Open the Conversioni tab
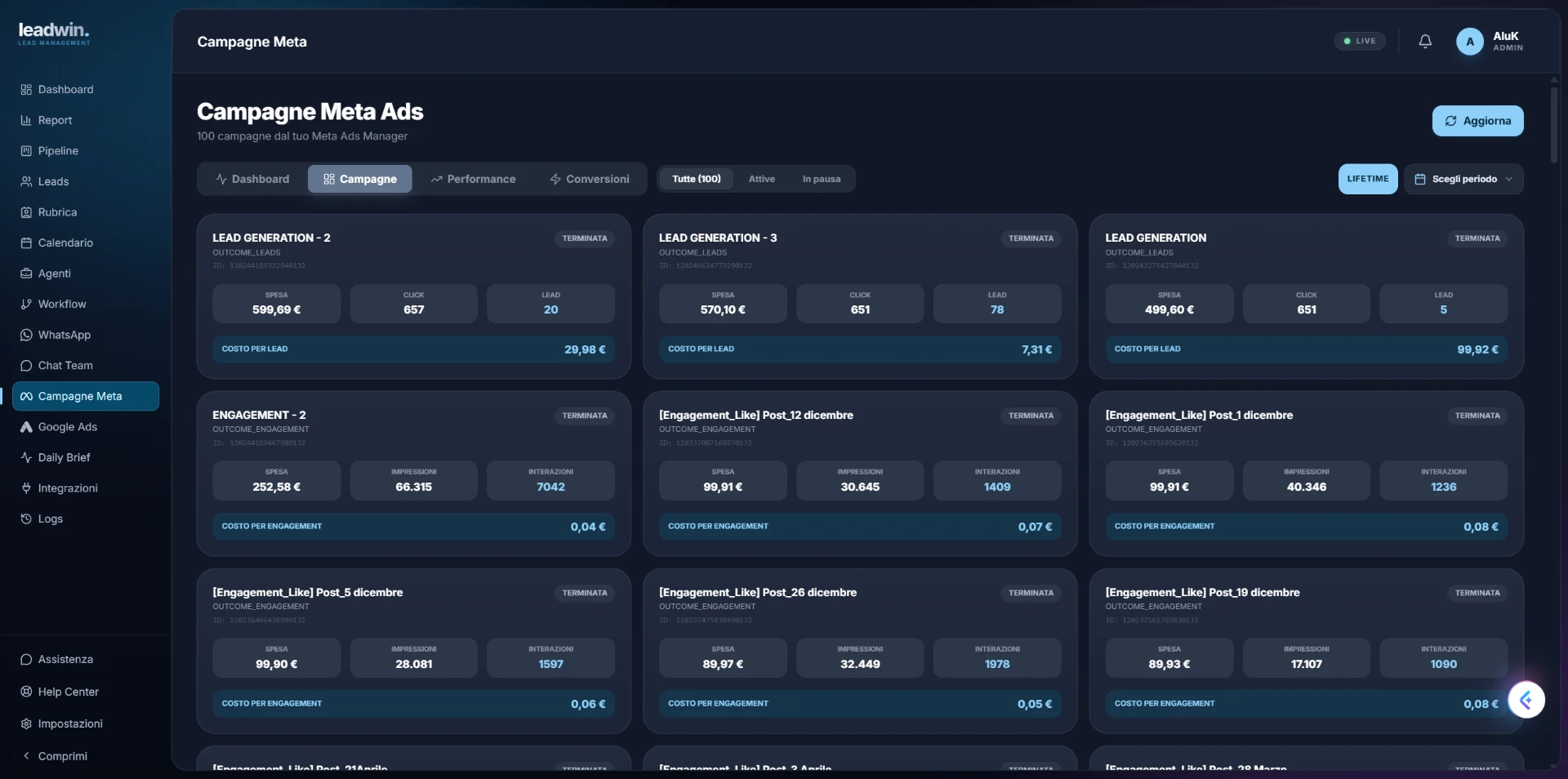The height and width of the screenshot is (779, 1568). pyautogui.click(x=590, y=179)
